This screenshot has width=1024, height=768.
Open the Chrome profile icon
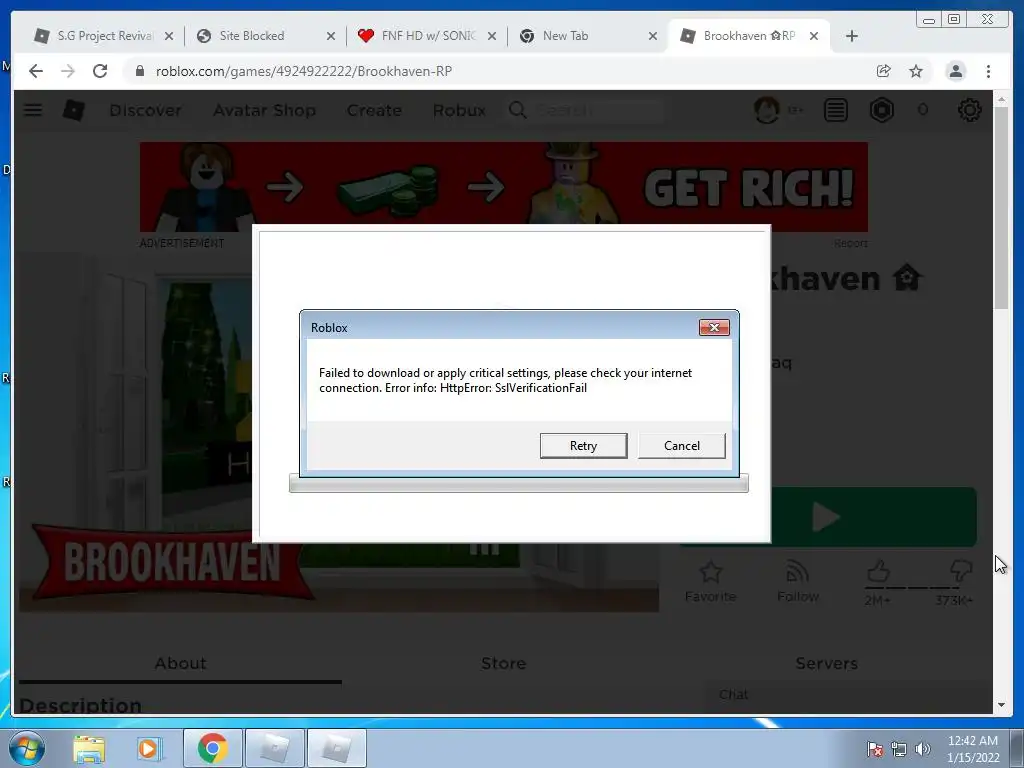pos(955,71)
